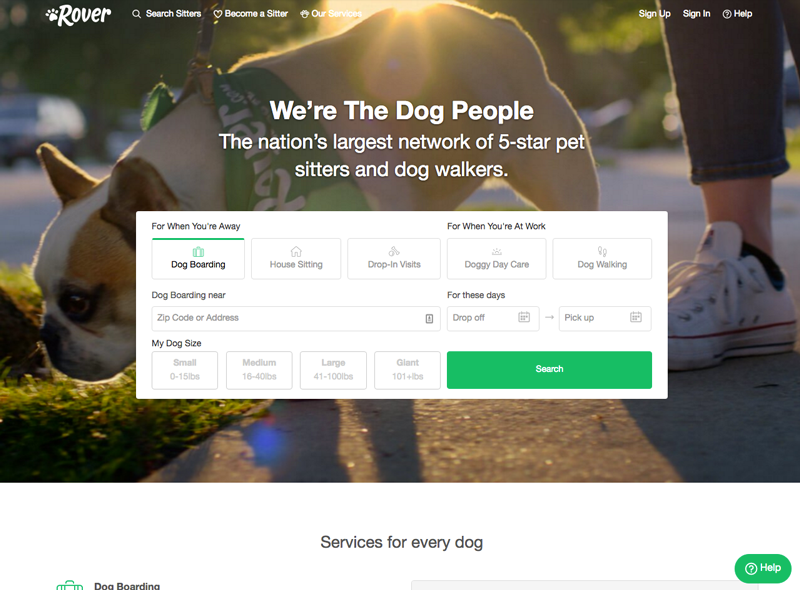This screenshot has height=590, width=800.
Task: Select the Medium 16-40lbs dog size
Action: pos(259,370)
